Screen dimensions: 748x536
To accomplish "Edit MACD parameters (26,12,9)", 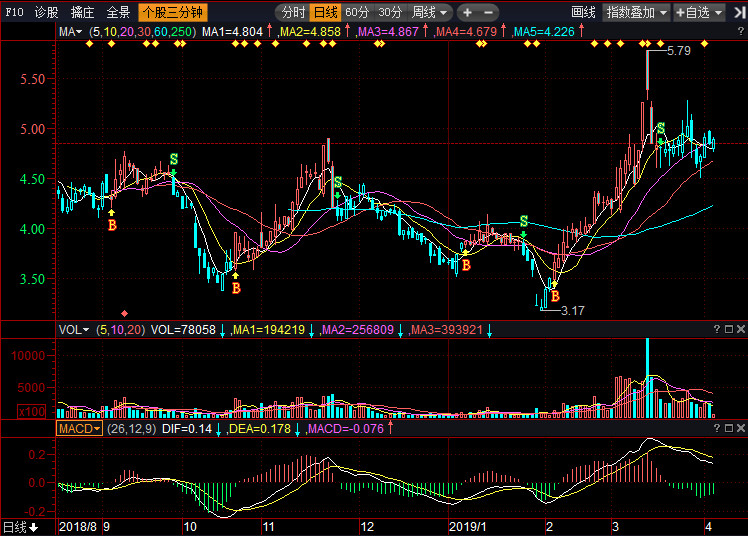I will 132,429.
